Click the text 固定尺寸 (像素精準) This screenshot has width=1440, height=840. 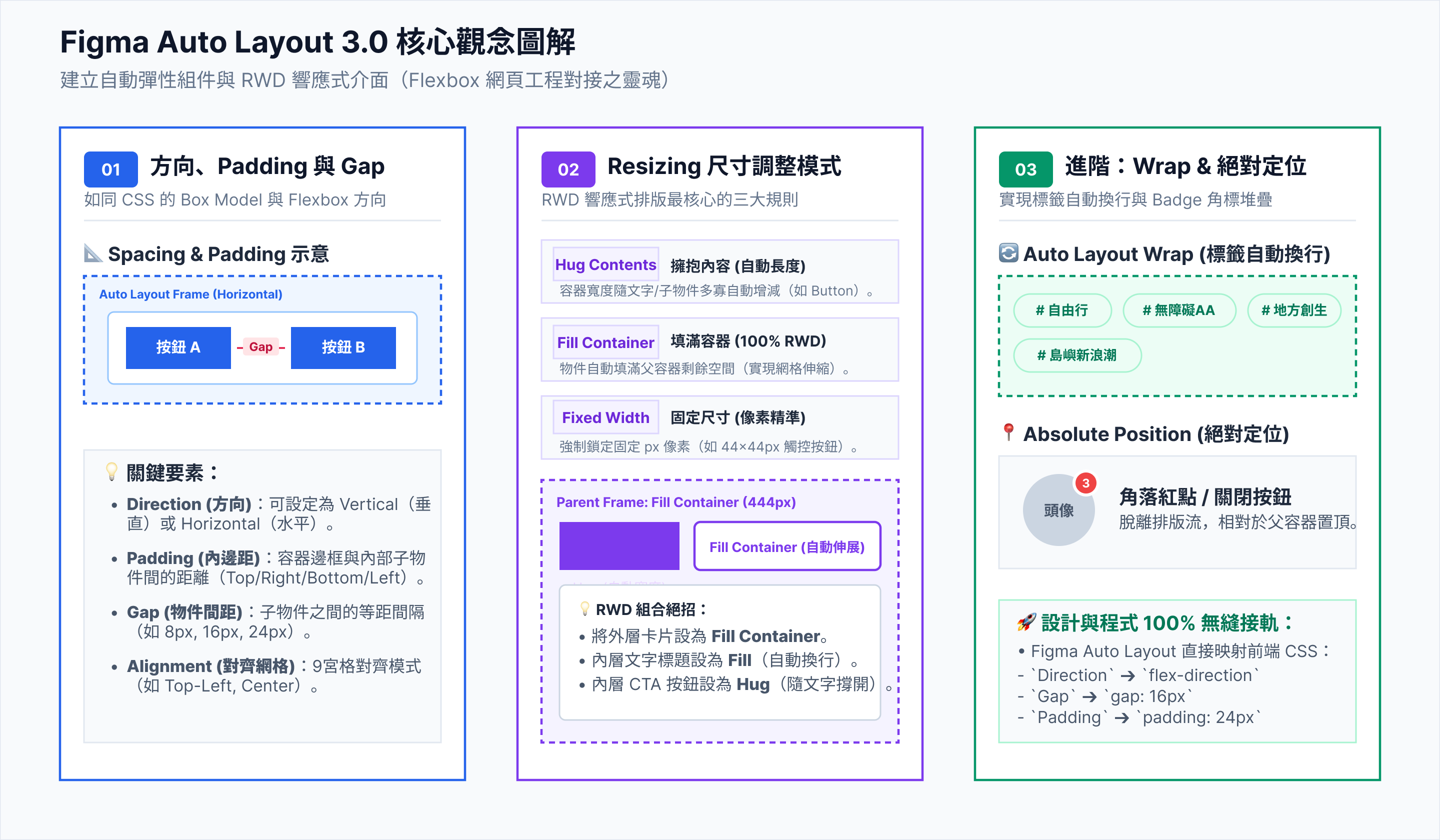pyautogui.click(x=737, y=417)
